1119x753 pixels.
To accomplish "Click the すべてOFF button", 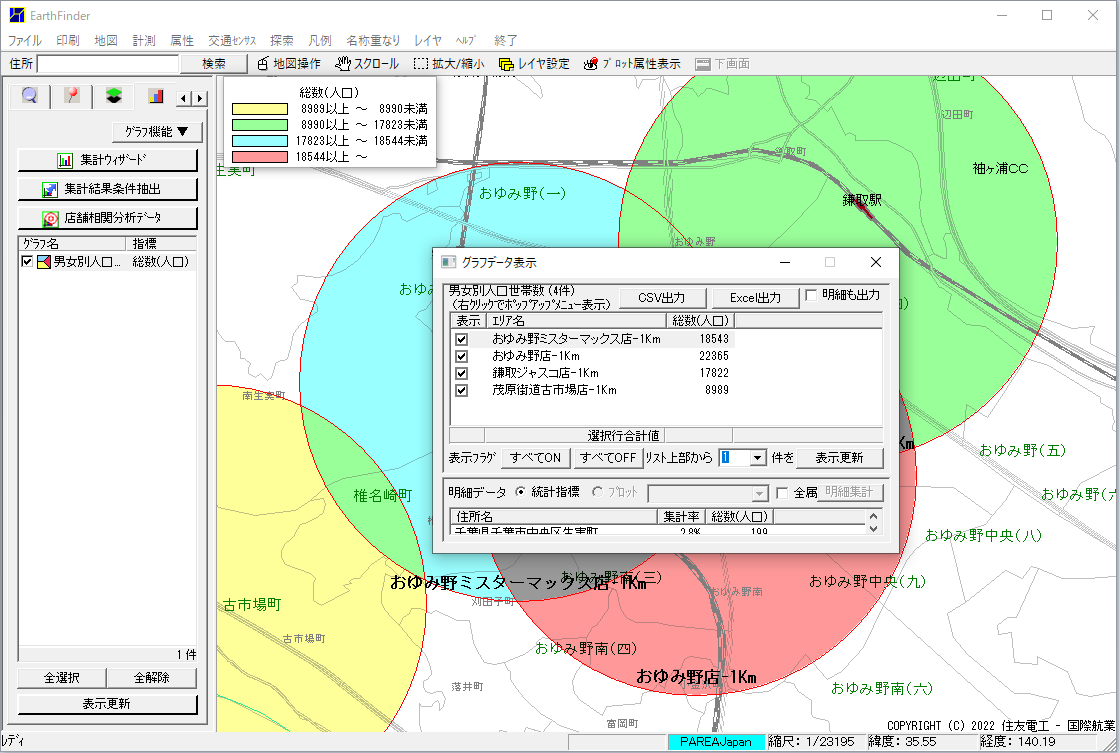I will (607, 458).
